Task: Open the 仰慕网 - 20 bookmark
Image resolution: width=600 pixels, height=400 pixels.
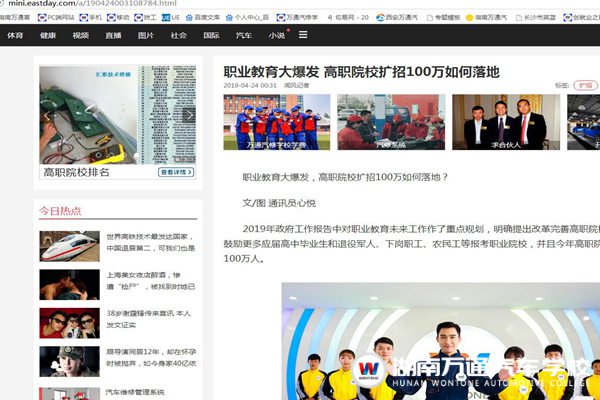Action: pyautogui.click(x=347, y=17)
